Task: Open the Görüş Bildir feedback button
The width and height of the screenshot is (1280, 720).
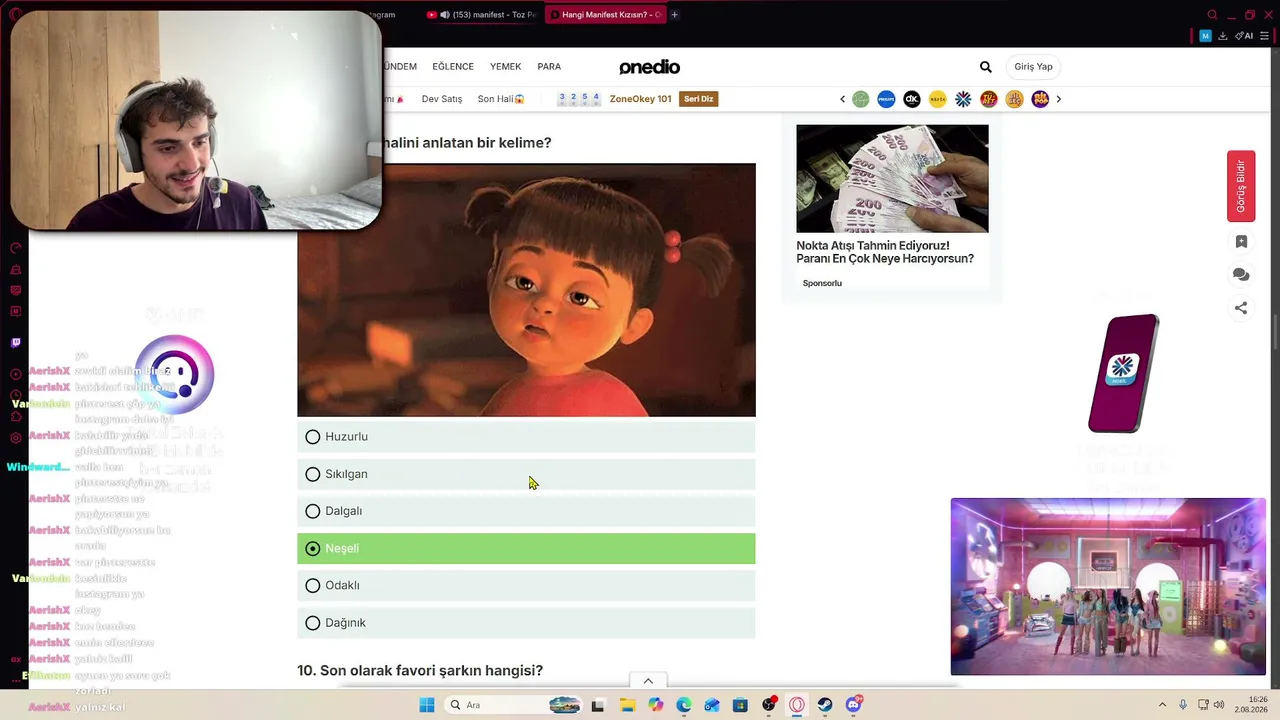Action: (1241, 186)
